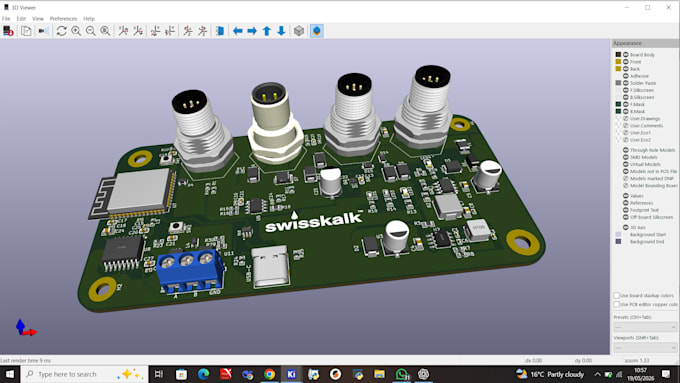Viewport: 680px width, 383px height.
Task: Toggle visibility of 3D Axis
Action: click(626, 227)
